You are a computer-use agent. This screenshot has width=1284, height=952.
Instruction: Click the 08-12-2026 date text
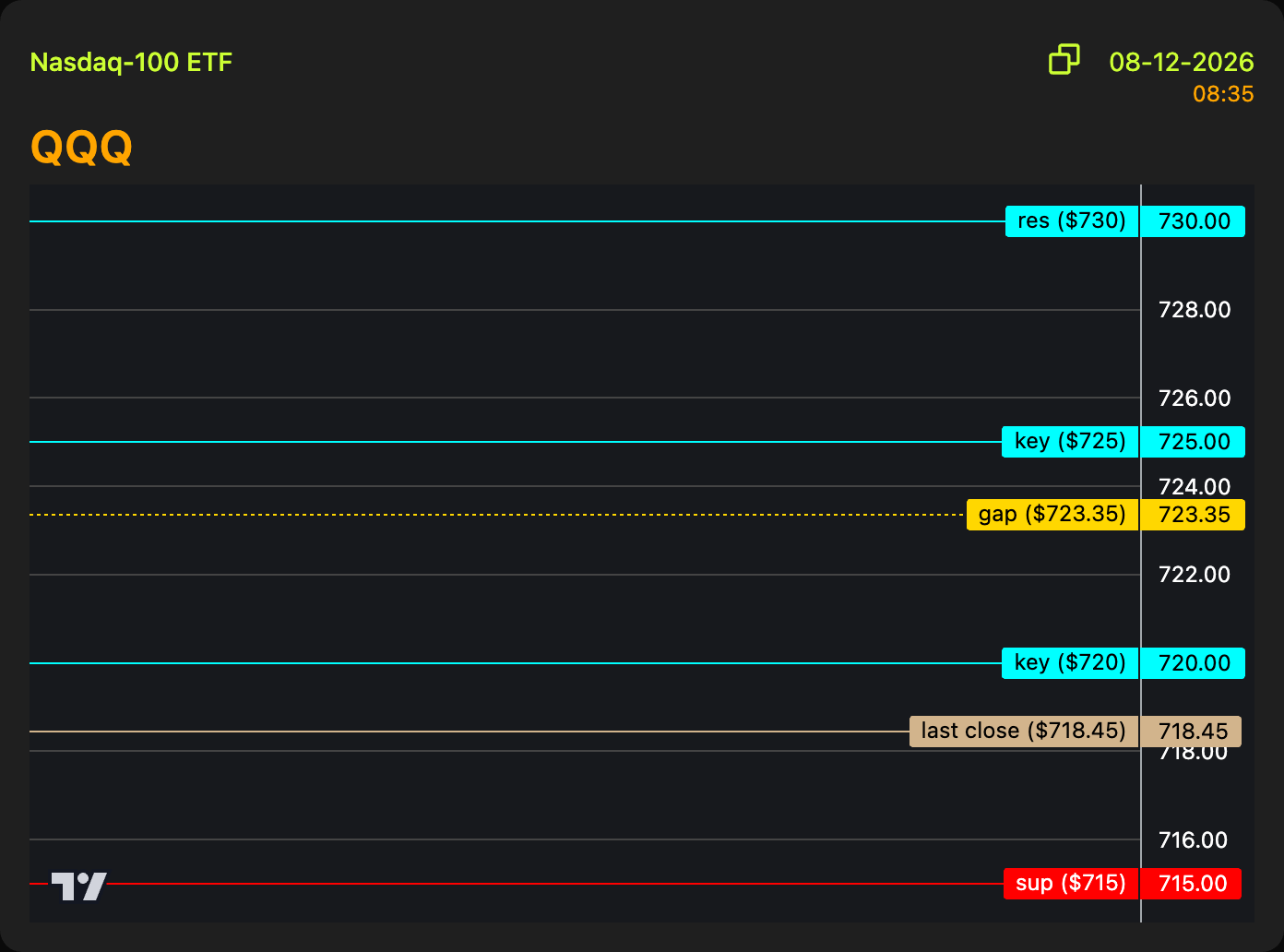pyautogui.click(x=1182, y=62)
